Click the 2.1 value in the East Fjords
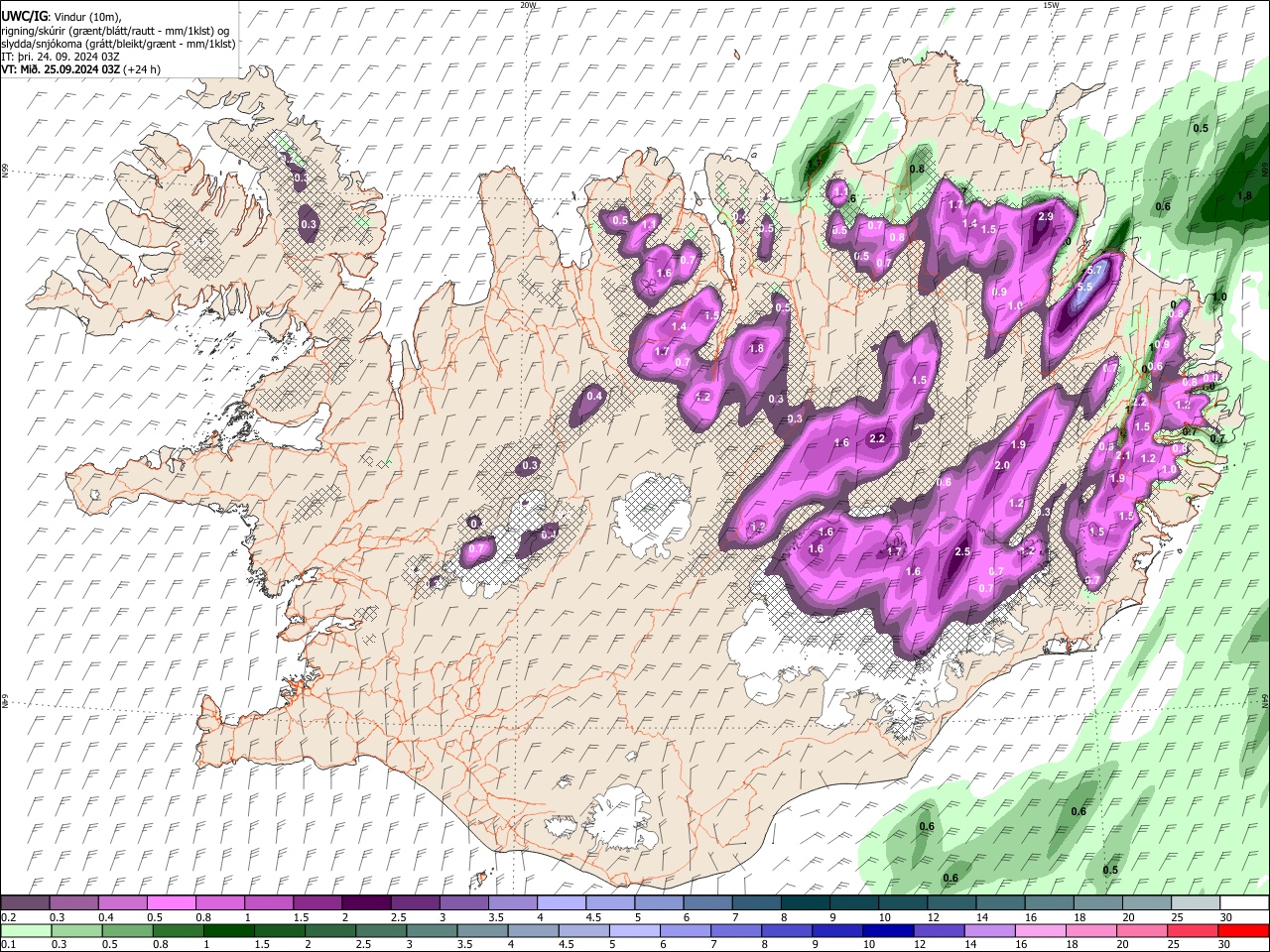This screenshot has height=952, width=1270. pos(1123,455)
